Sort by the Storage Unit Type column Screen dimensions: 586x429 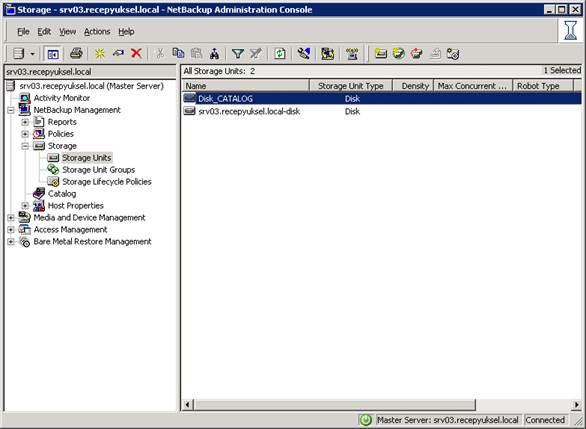(x=351, y=86)
